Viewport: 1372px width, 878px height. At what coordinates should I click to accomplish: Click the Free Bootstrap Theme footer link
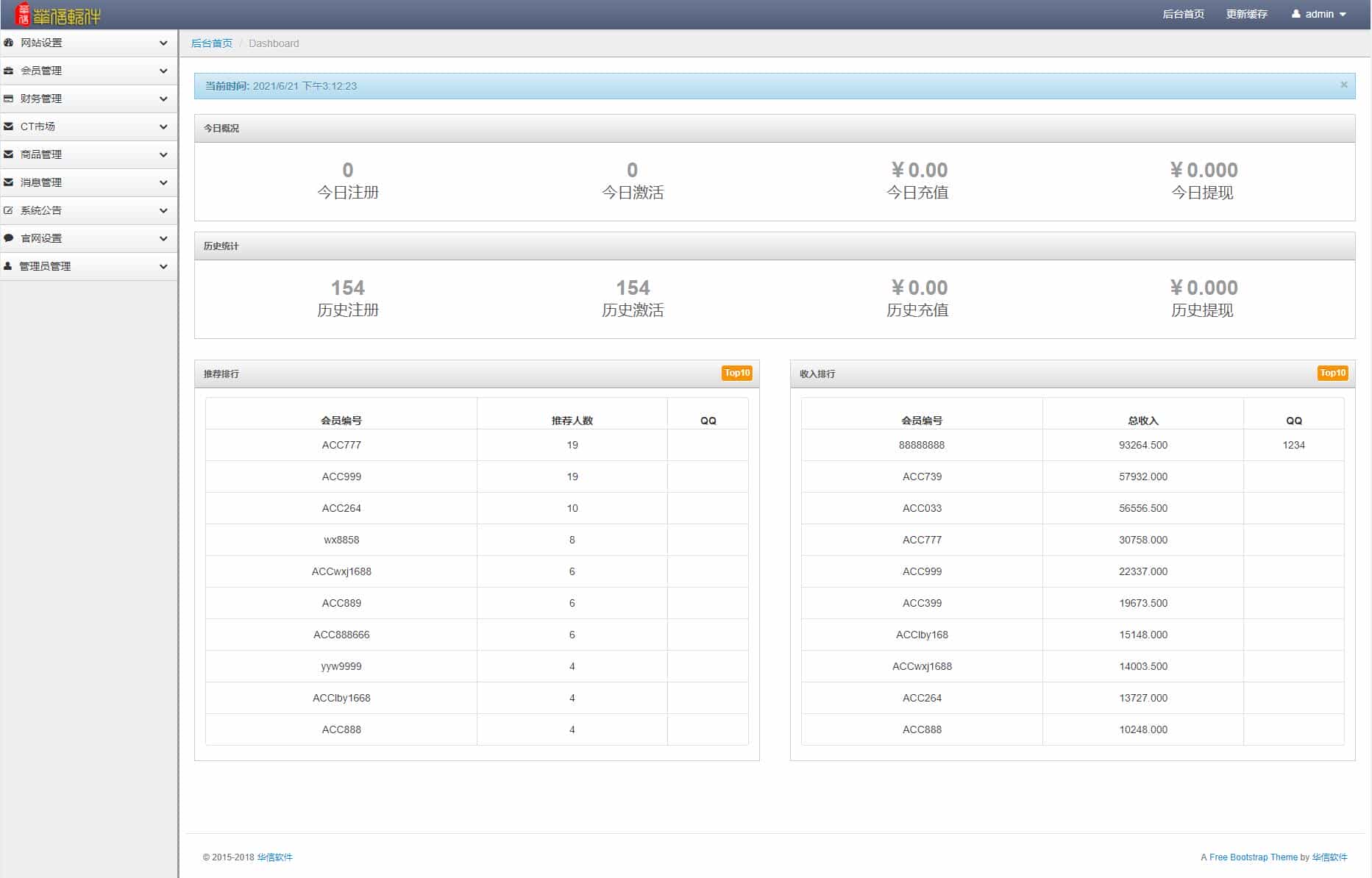coord(1253,857)
